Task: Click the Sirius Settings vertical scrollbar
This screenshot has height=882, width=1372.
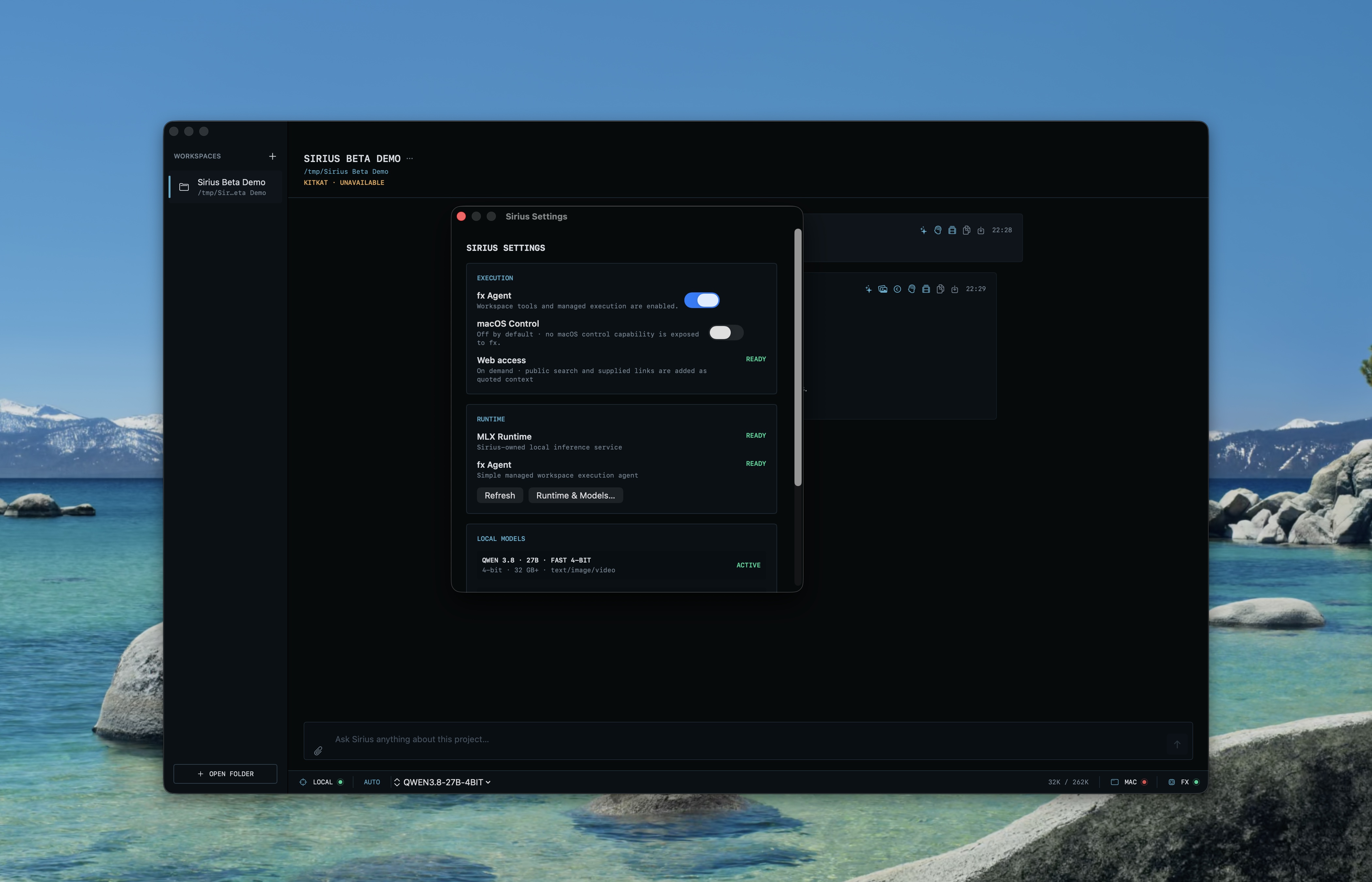Action: 798,357
